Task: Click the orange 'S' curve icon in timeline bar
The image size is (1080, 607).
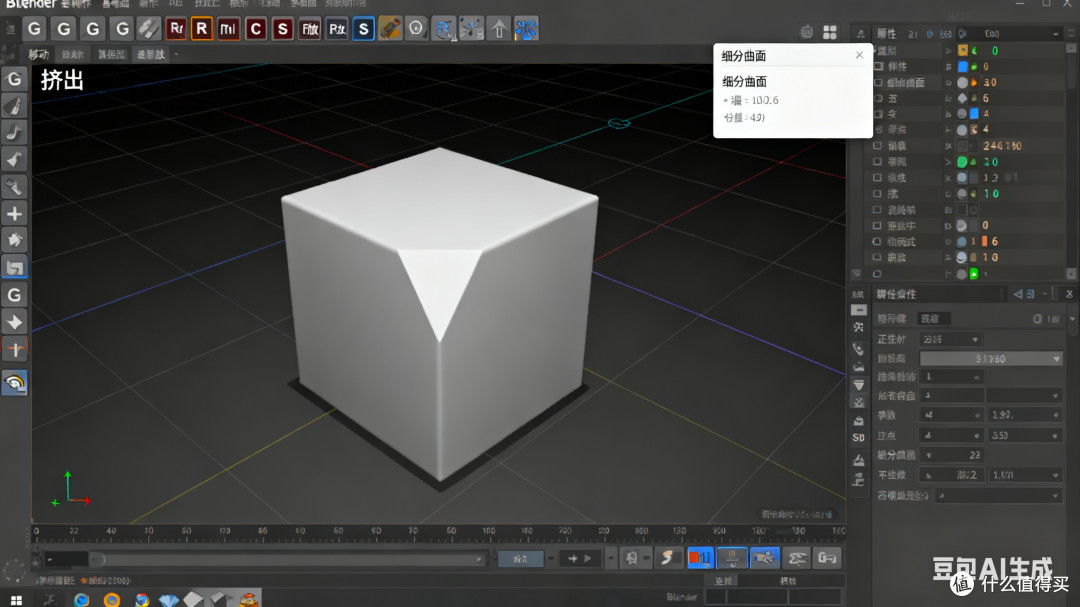Action: [x=667, y=558]
